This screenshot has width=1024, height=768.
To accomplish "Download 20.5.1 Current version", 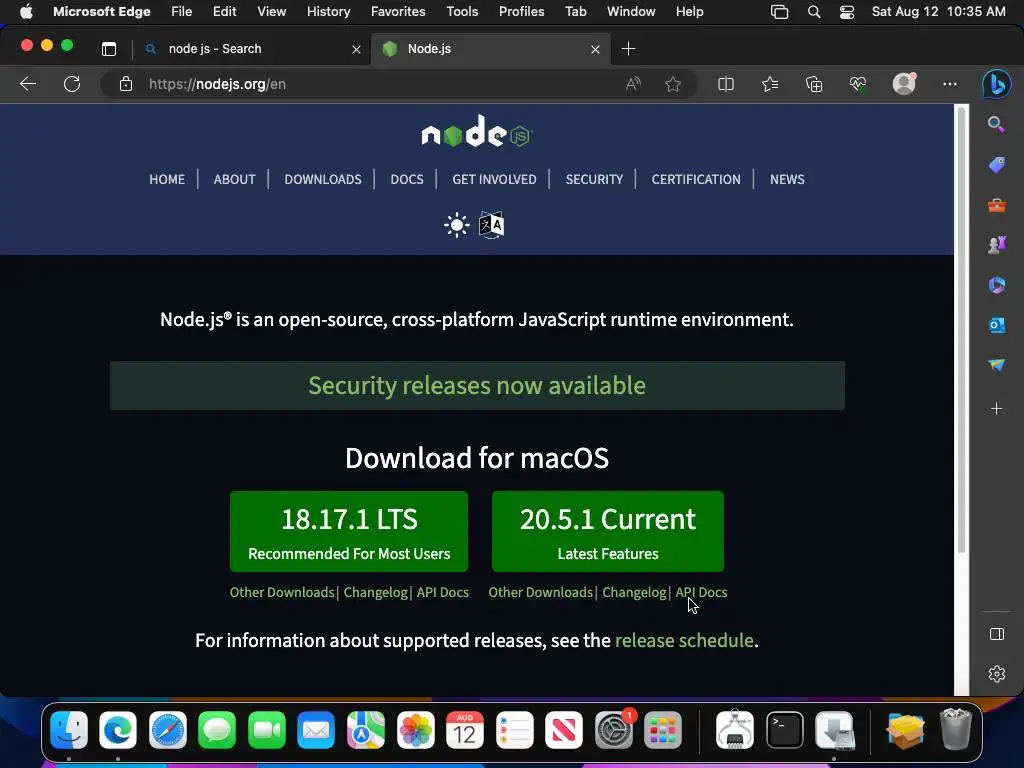I will point(607,532).
